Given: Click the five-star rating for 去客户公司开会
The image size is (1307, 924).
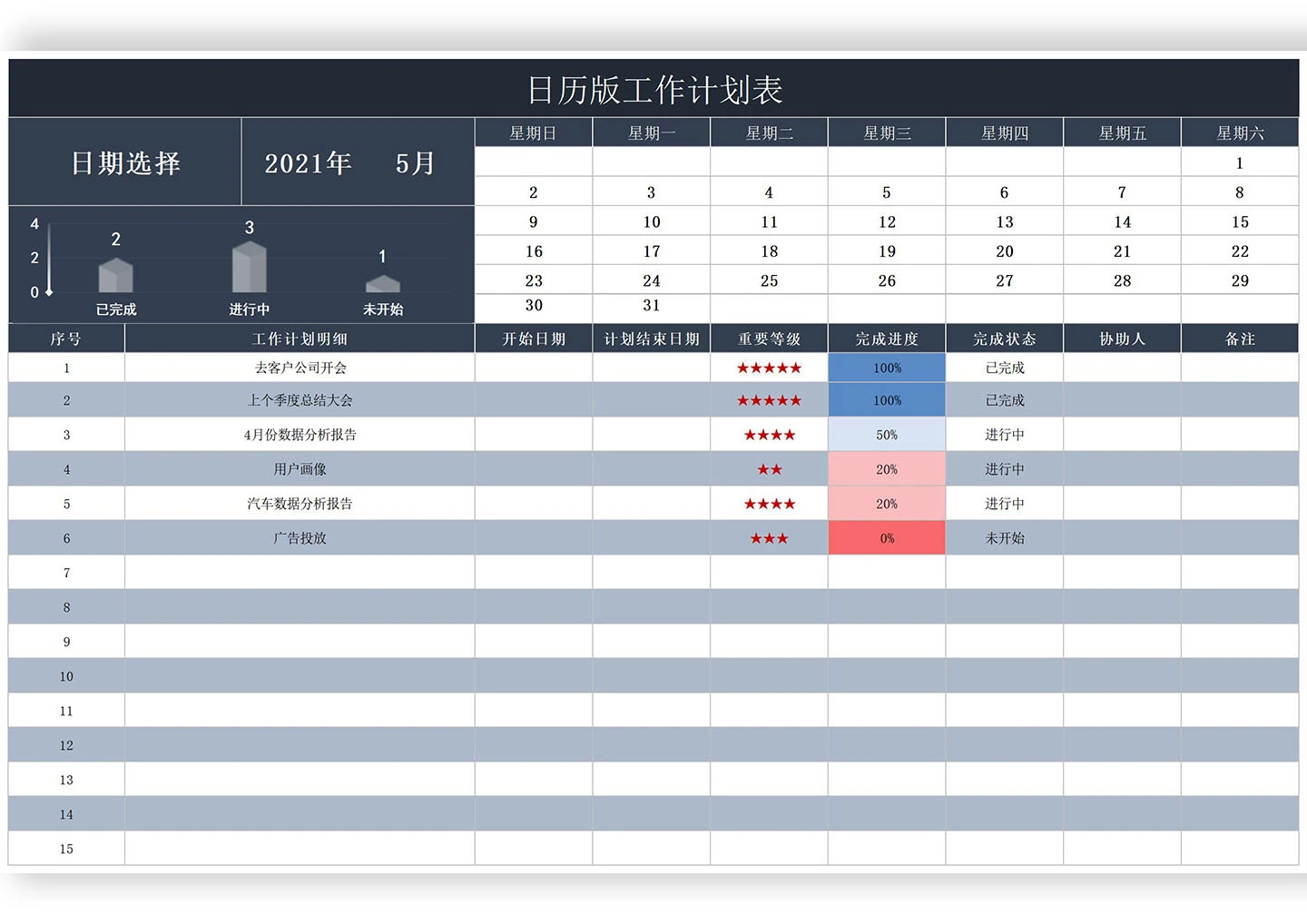Looking at the screenshot, I should pyautogui.click(x=769, y=368).
